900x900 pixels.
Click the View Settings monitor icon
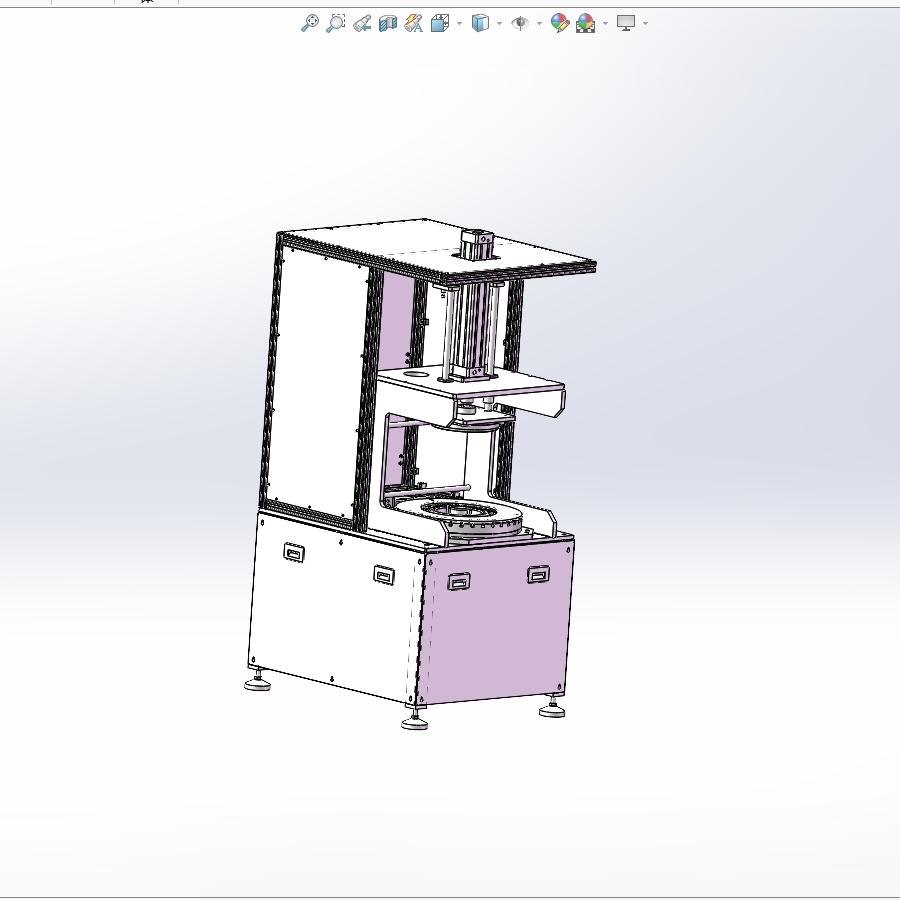point(626,23)
